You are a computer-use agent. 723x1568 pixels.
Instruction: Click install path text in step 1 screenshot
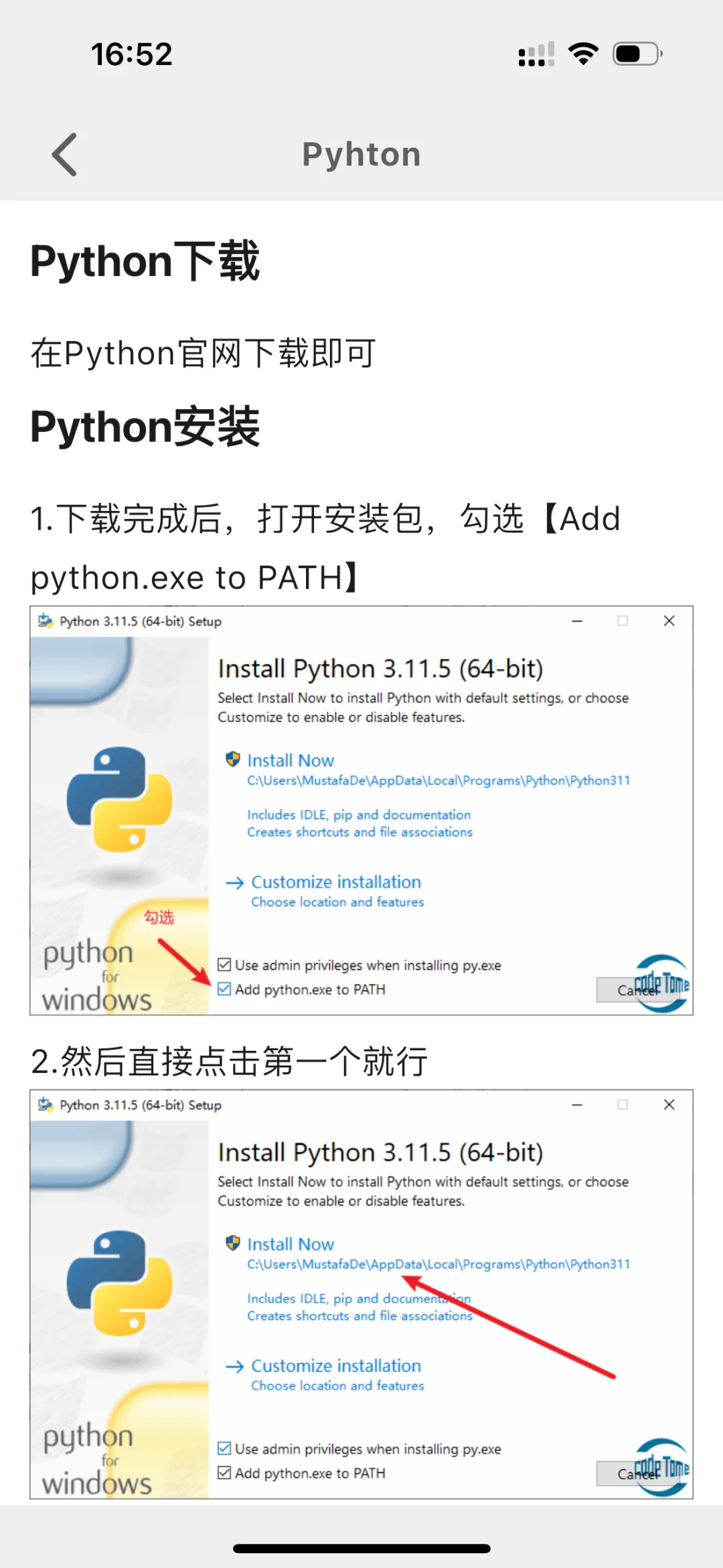tap(438, 780)
